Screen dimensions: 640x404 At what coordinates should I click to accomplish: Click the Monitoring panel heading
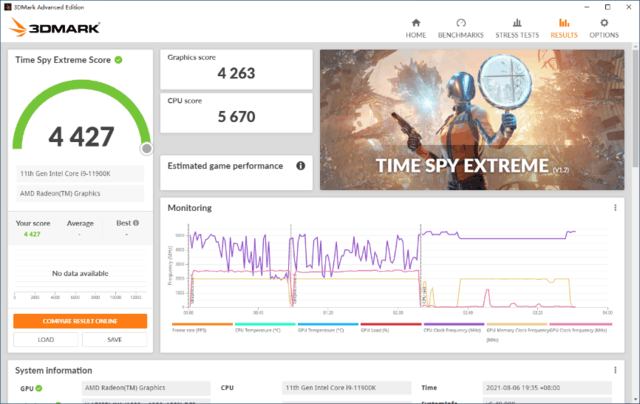tap(189, 208)
